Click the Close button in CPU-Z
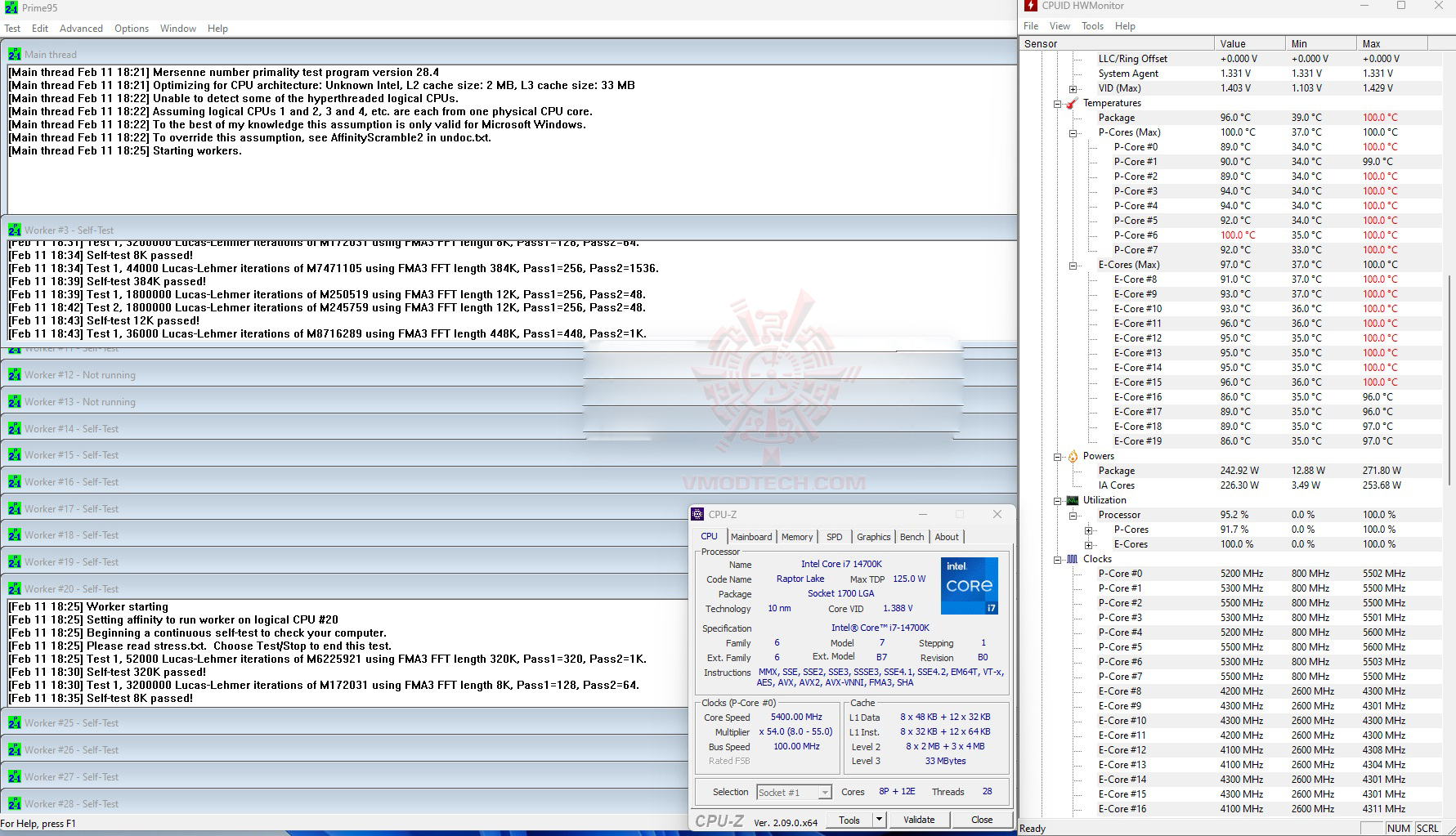1456x836 pixels. [x=982, y=819]
